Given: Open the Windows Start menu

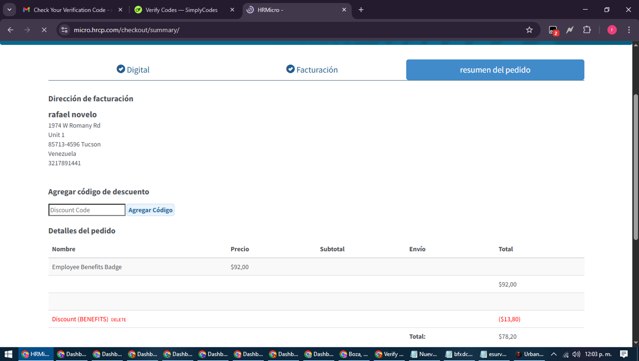Looking at the screenshot, I should pos(8,354).
